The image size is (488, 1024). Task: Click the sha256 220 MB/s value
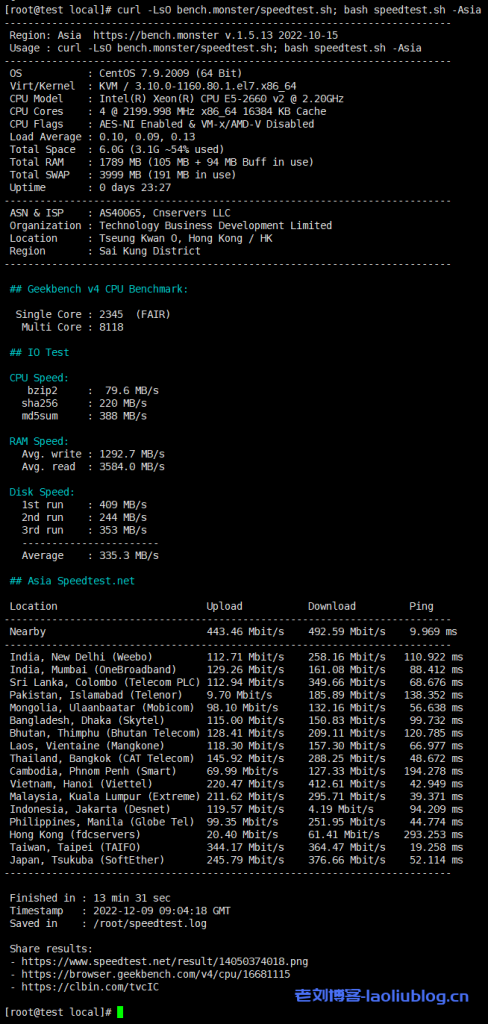pyautogui.click(x=123, y=403)
